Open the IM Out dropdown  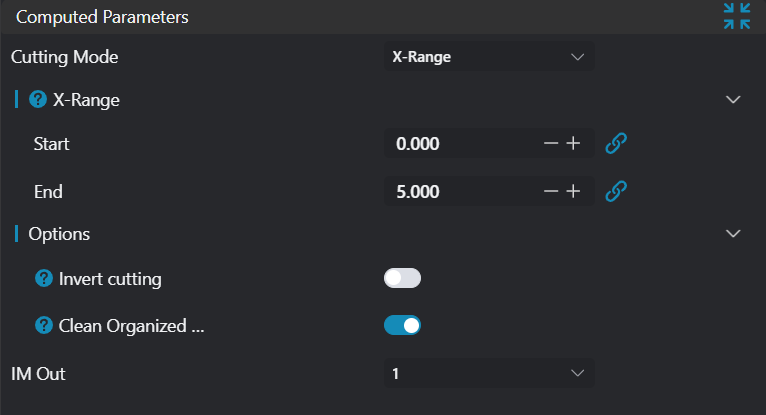[x=489, y=373]
